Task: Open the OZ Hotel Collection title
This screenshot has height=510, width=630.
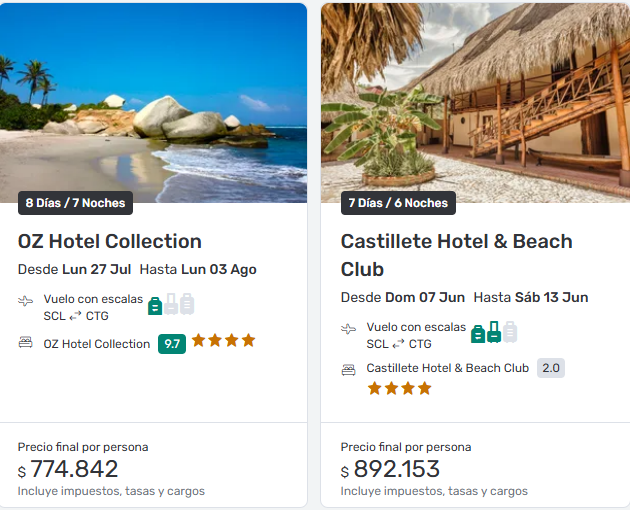Action: click(110, 241)
